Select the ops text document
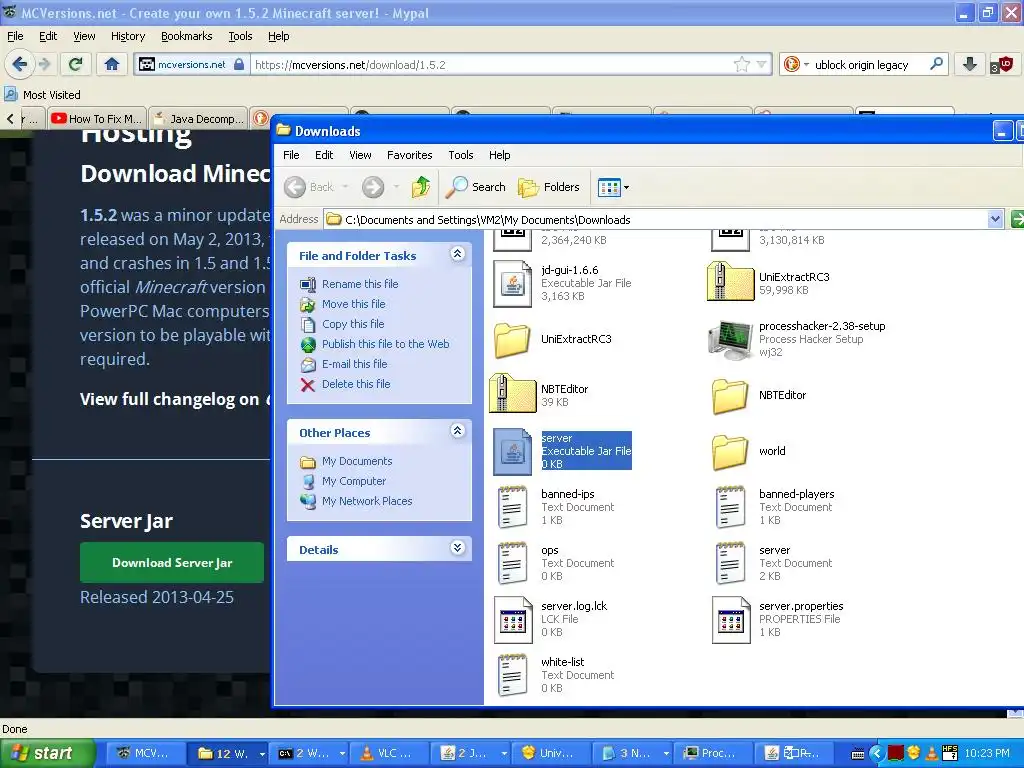 tap(512, 563)
